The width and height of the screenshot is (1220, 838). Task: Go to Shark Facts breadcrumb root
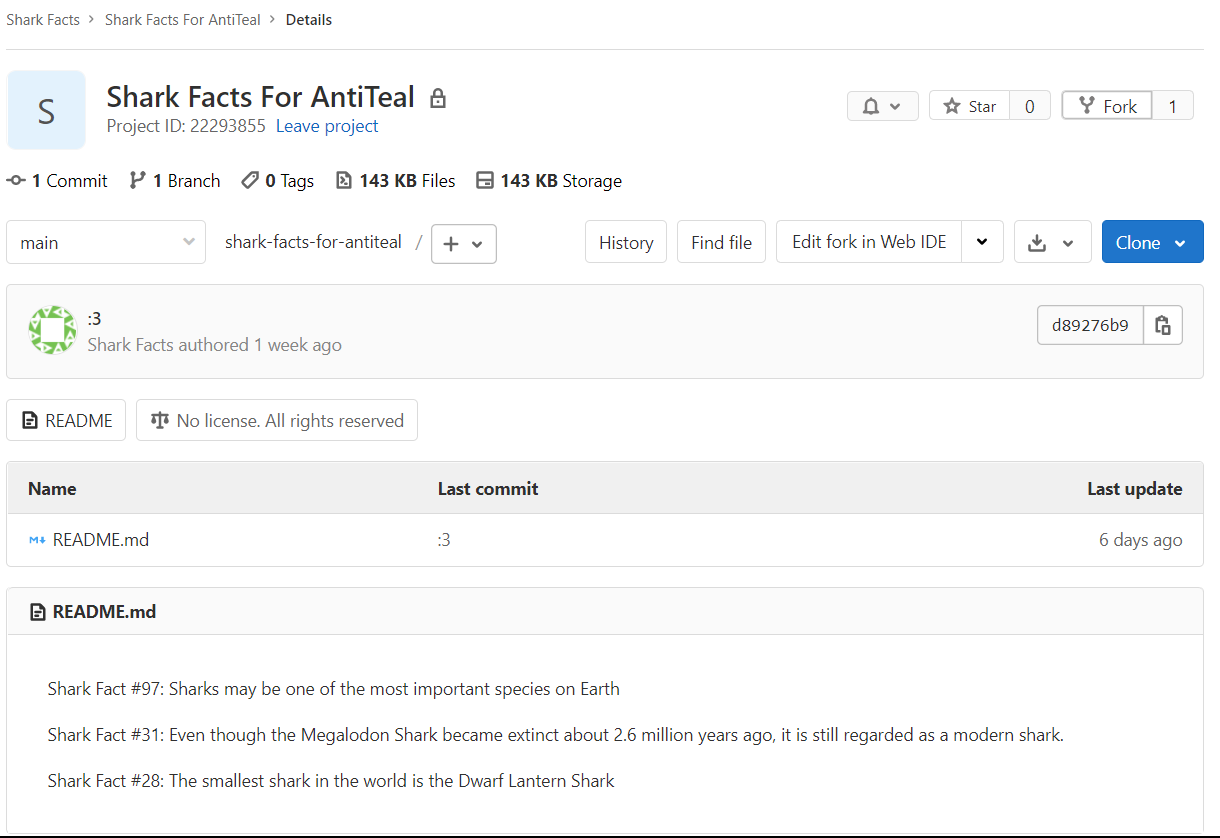(x=43, y=20)
